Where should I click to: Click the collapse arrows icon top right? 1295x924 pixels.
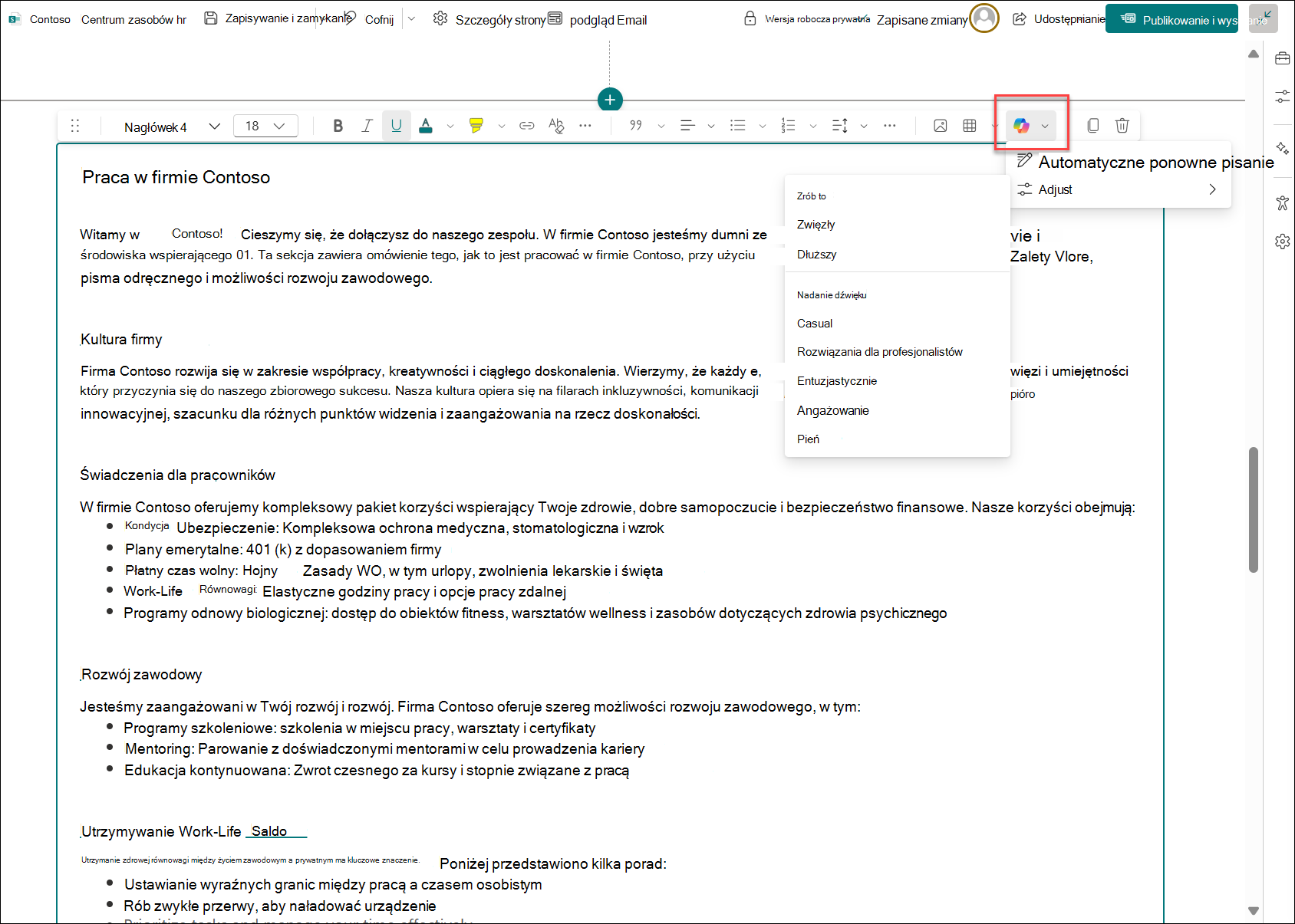pos(1264,18)
